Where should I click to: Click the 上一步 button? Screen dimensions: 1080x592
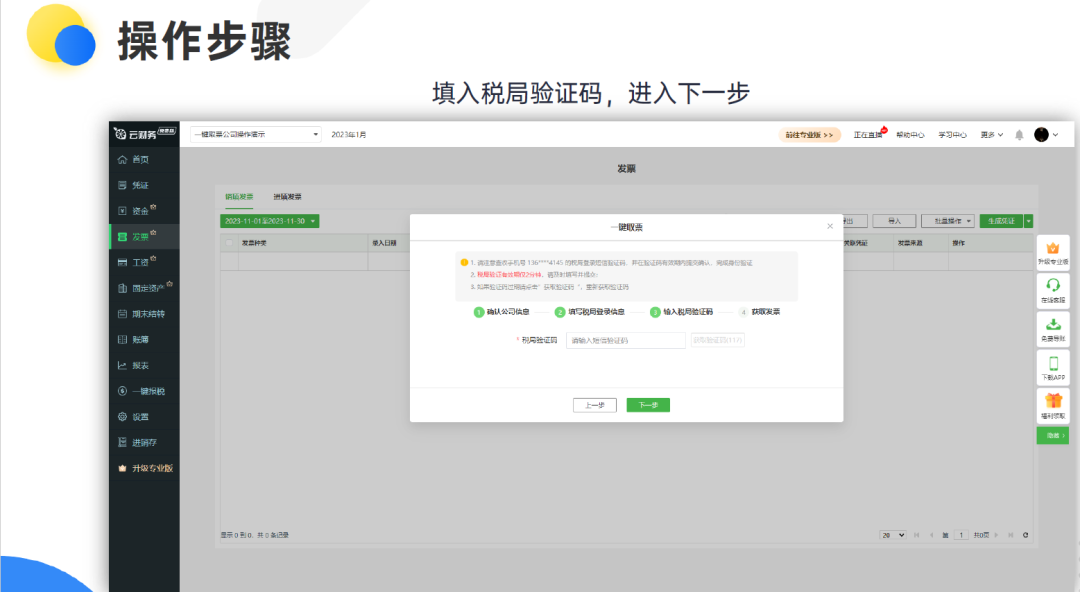[594, 405]
